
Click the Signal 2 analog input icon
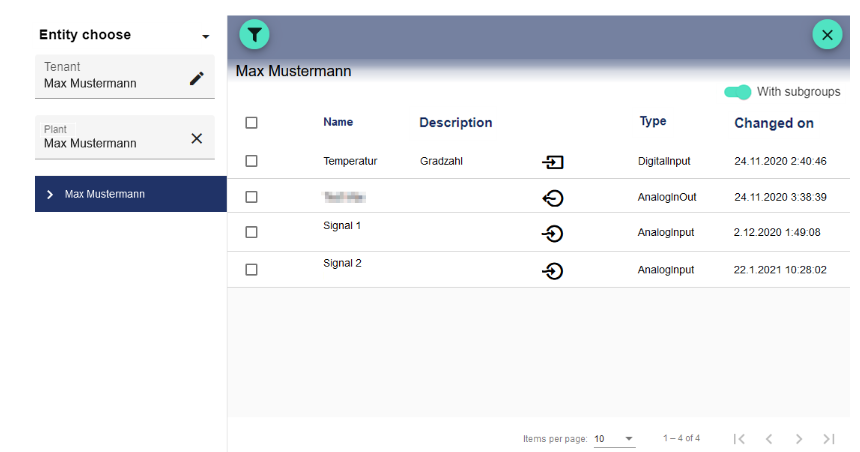click(x=552, y=270)
